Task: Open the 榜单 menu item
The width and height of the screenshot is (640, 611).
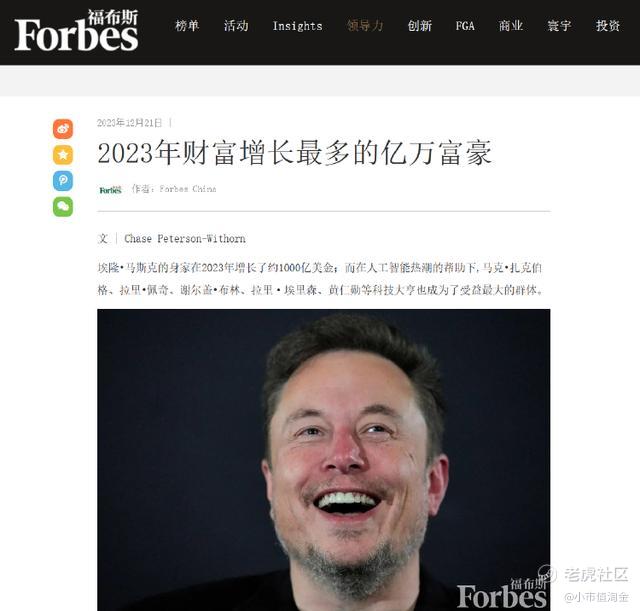Action: (187, 26)
